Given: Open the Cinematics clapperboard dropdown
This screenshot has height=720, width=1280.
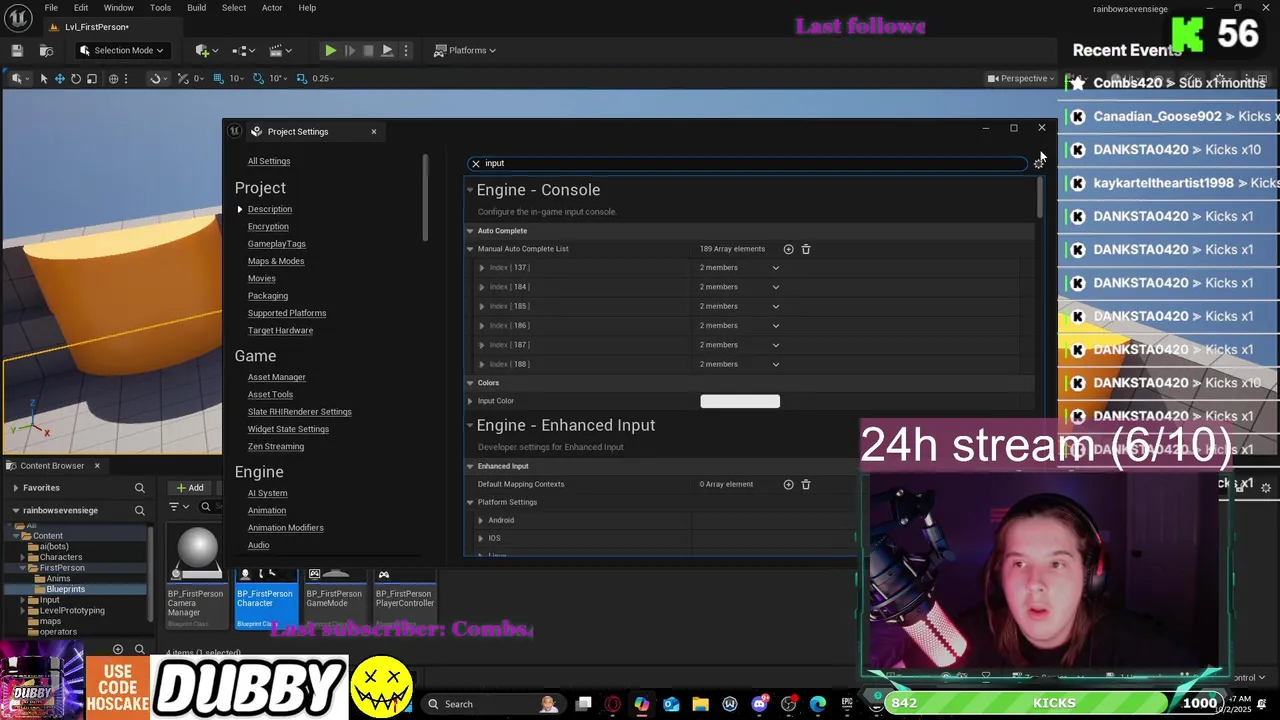Looking at the screenshot, I should pos(281,50).
